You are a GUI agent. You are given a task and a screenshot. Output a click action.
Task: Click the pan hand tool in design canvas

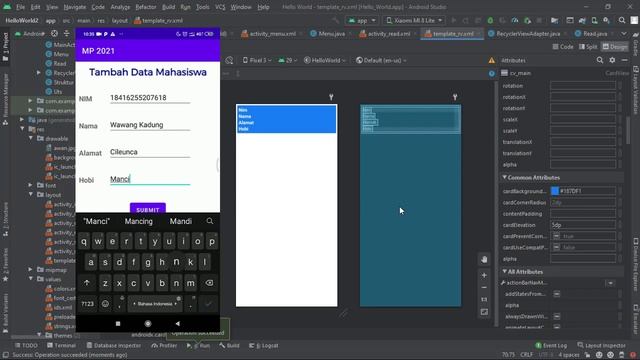pos(484,260)
